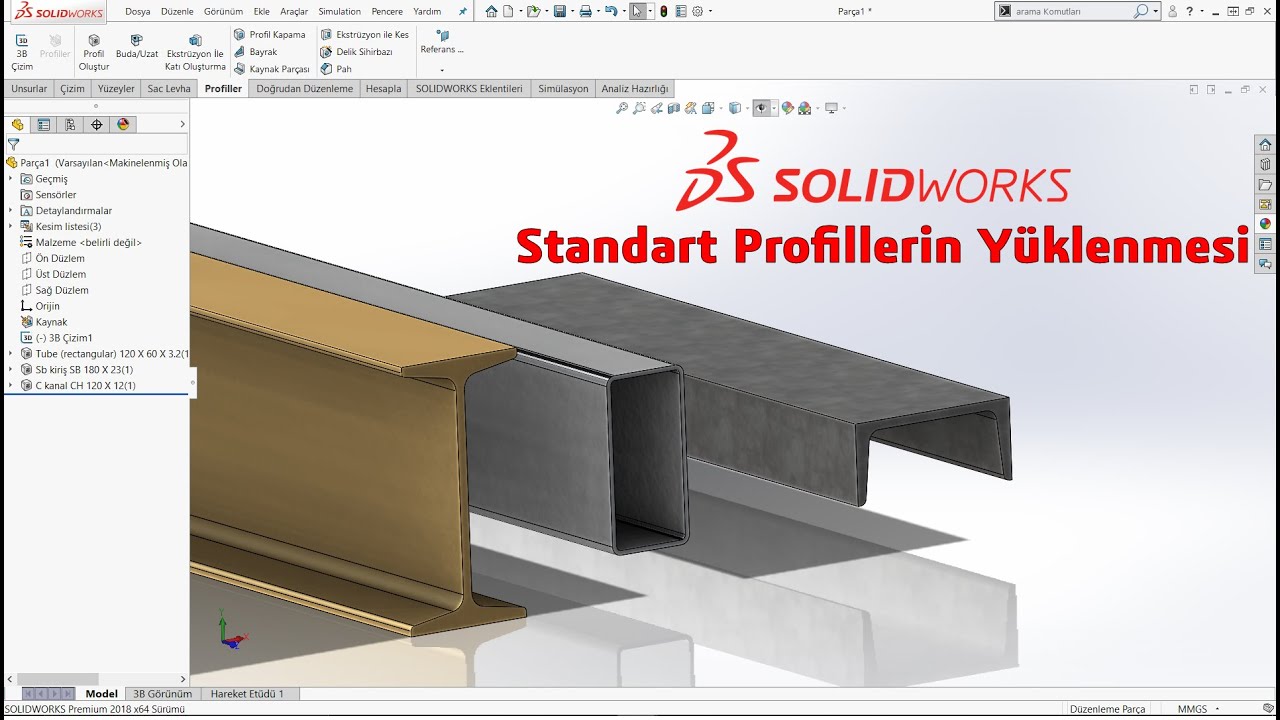Expand C kanal CH 120 X 12 node
Viewport: 1280px width, 720px height.
point(11,386)
